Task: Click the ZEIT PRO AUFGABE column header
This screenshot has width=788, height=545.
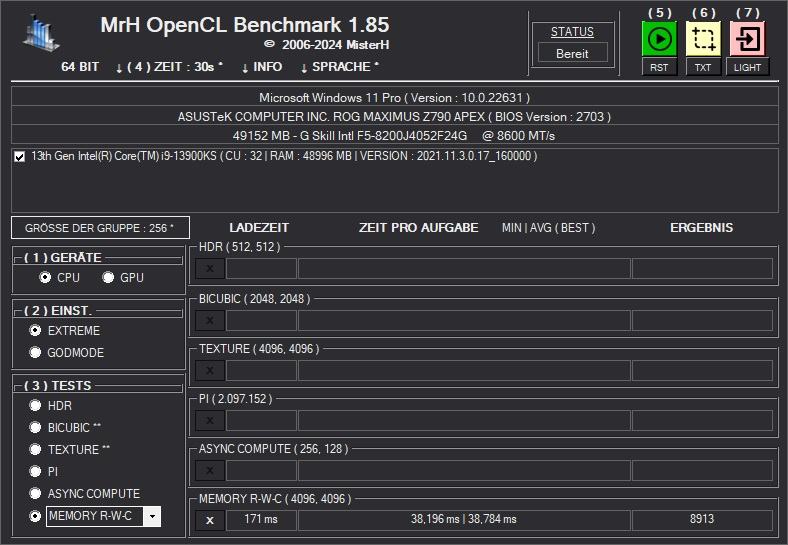Action: (x=418, y=228)
